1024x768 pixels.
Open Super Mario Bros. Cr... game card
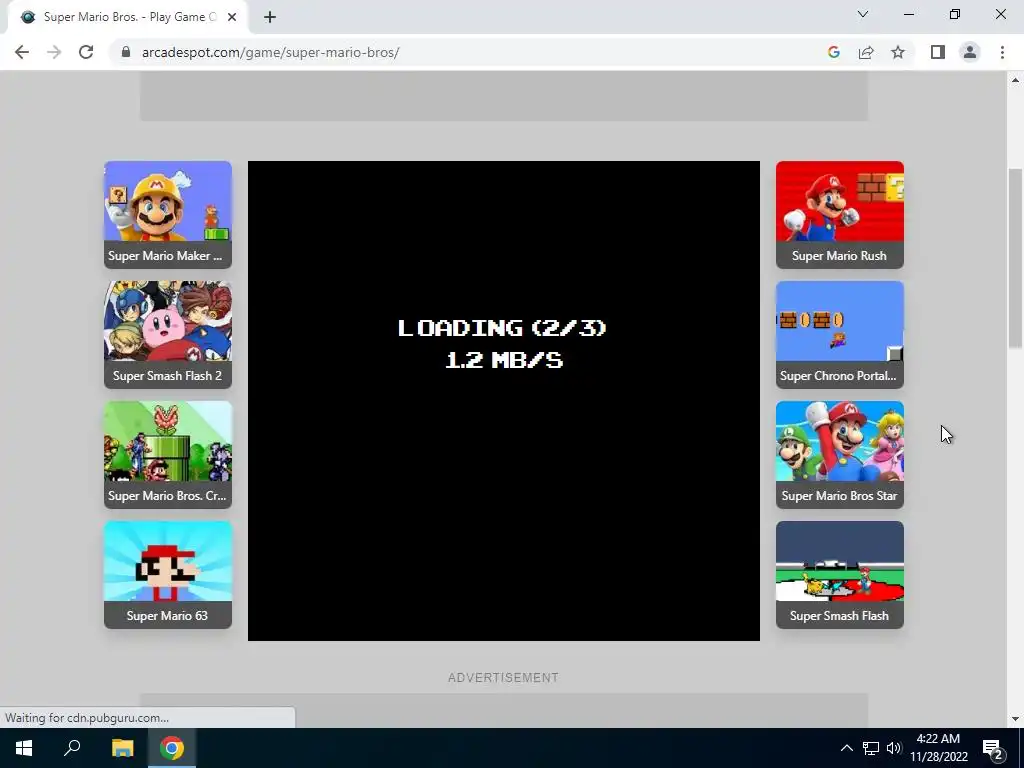point(168,455)
